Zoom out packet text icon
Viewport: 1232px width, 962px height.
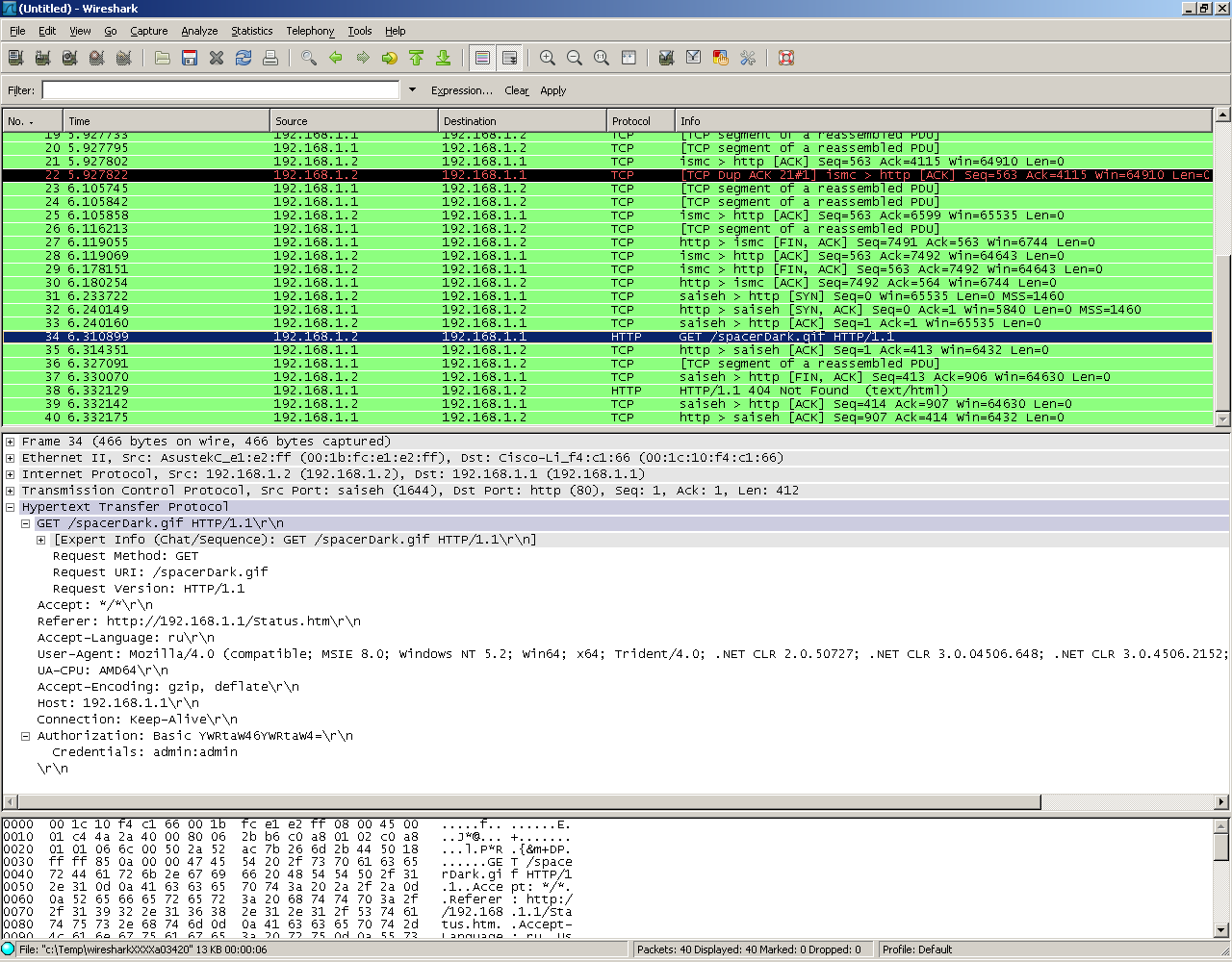[x=575, y=58]
